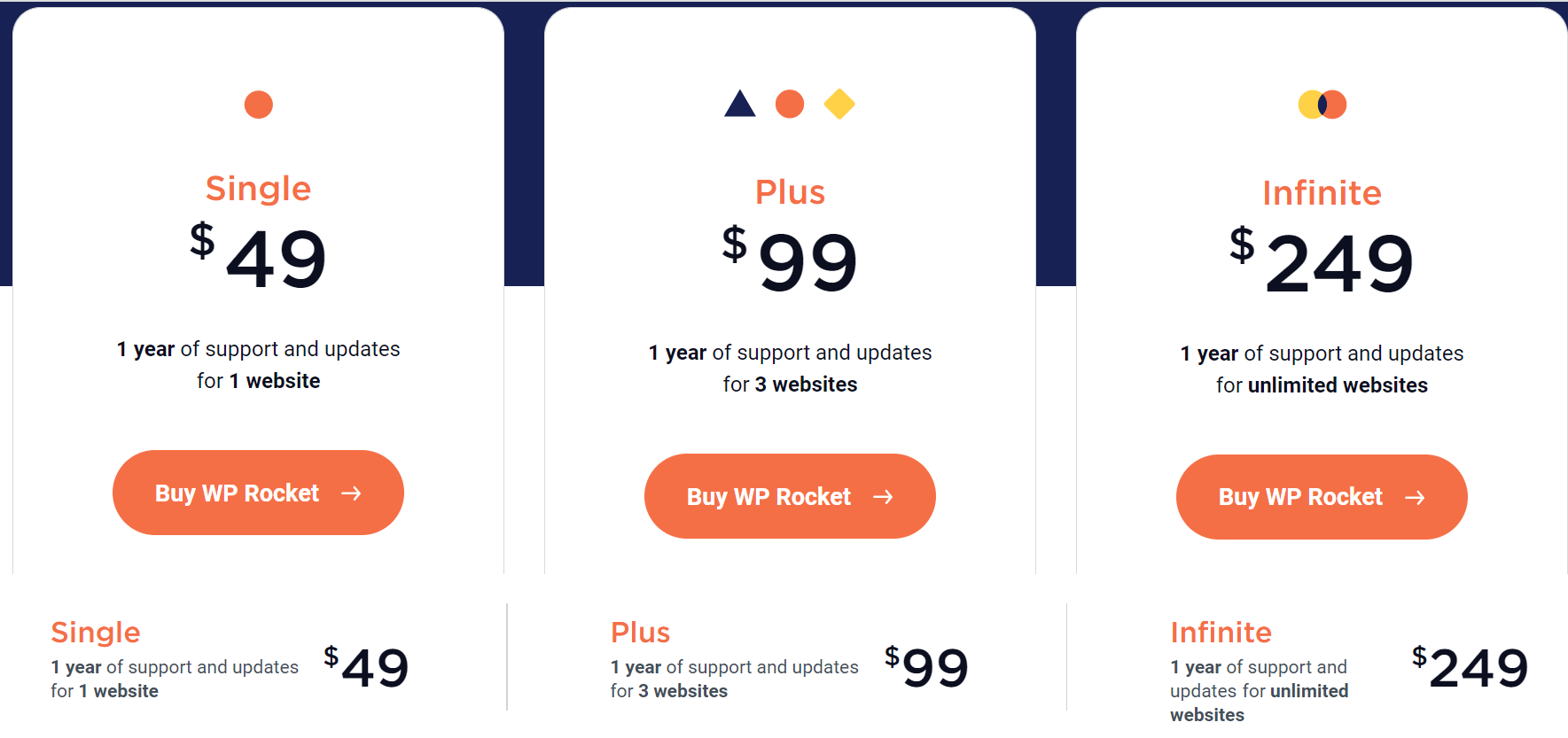Buy WP Rocket Single plan
The width and height of the screenshot is (1568, 738).
(x=238, y=493)
